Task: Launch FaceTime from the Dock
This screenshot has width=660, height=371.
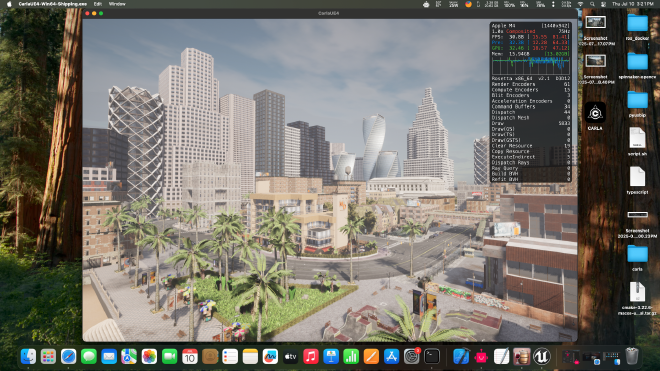Action: click(170, 357)
